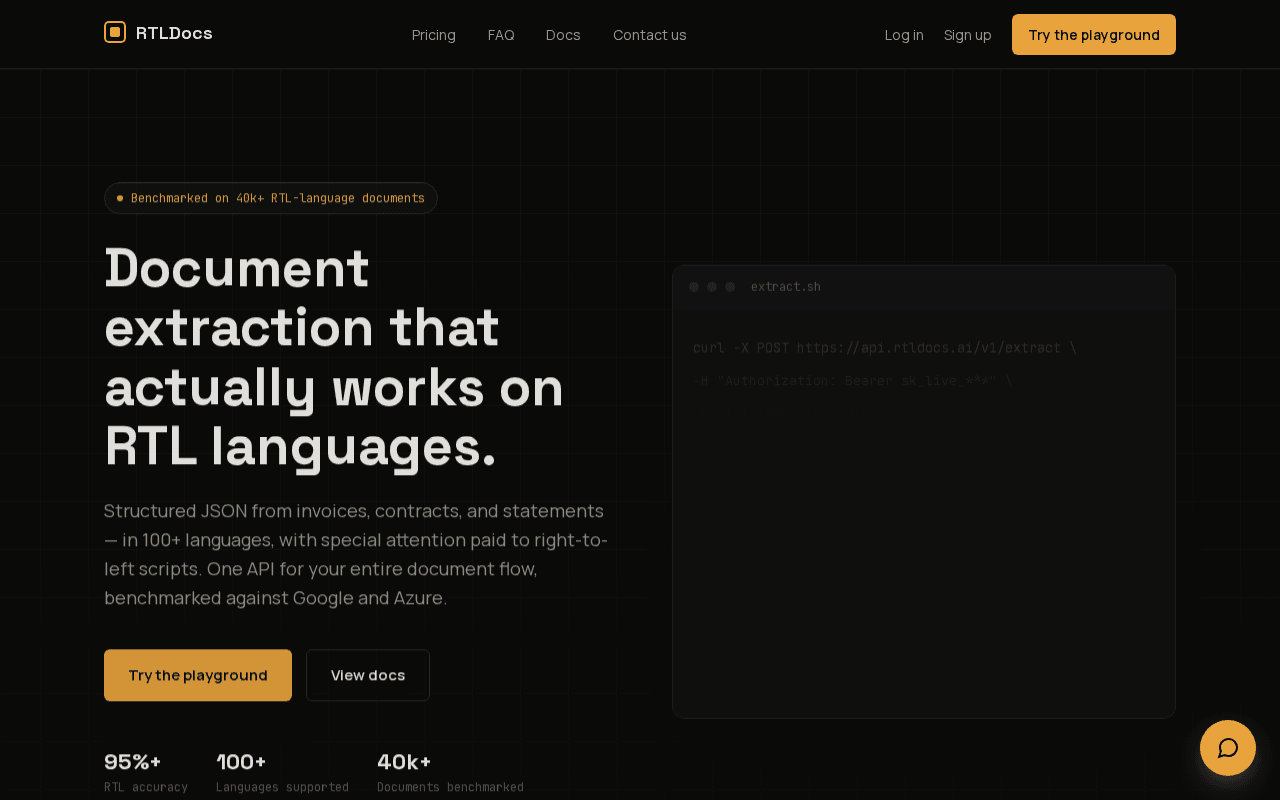
Task: Select Contact us in the header
Action: tap(650, 35)
